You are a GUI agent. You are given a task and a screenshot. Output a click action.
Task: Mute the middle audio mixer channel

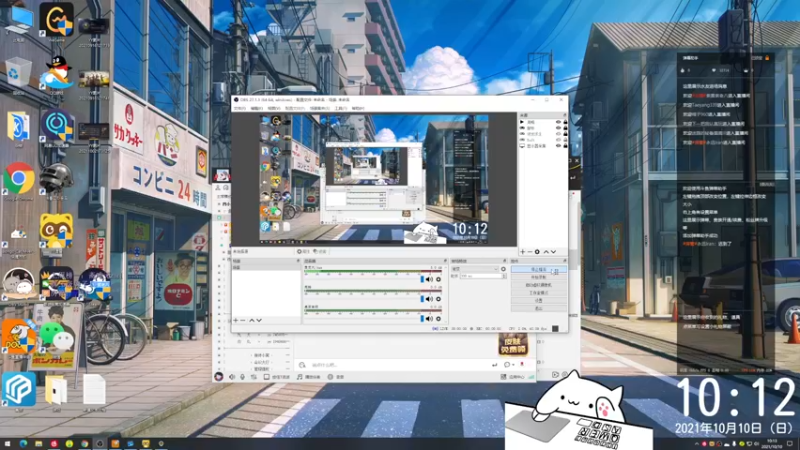(429, 299)
